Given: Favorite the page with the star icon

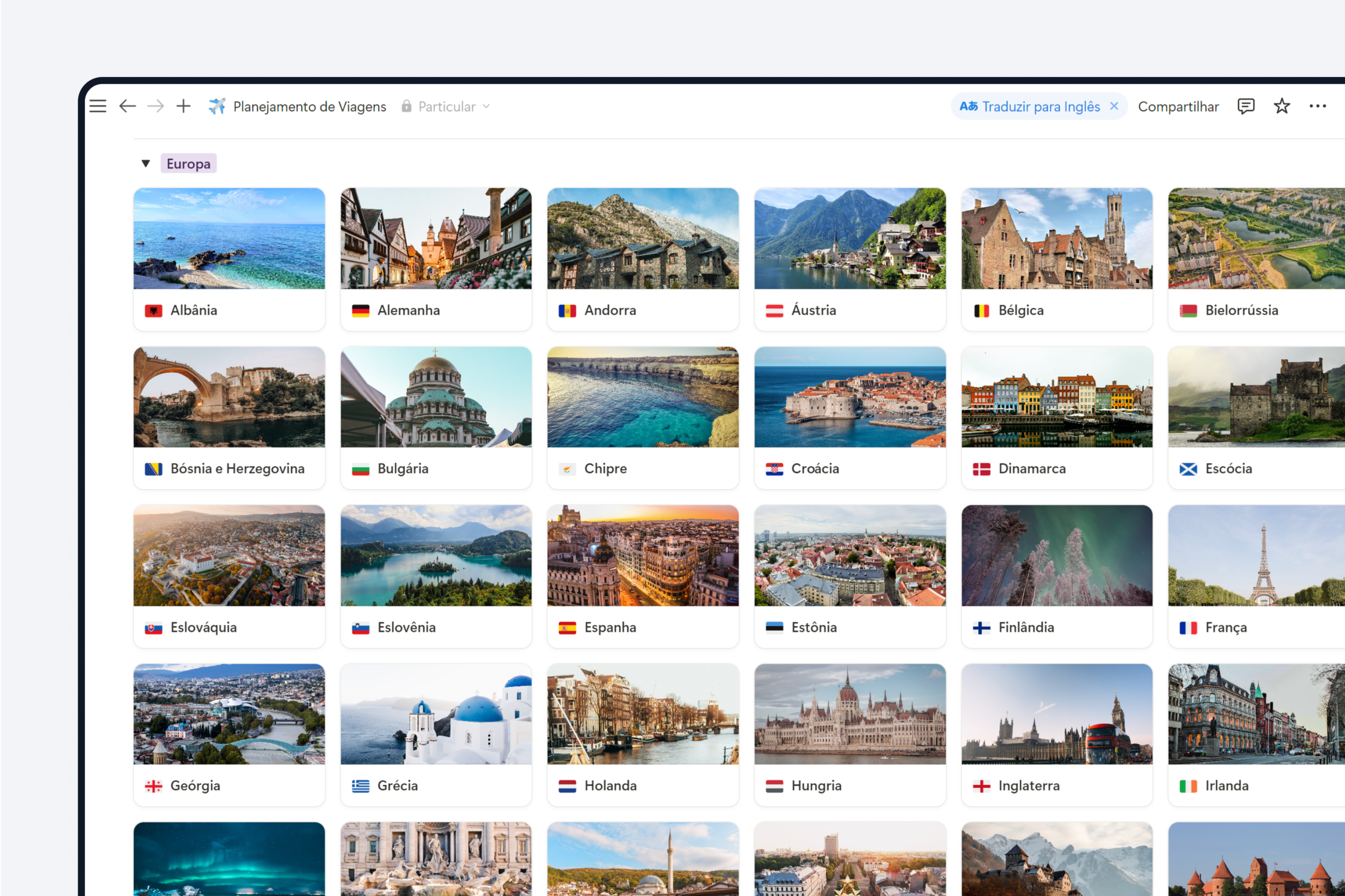Looking at the screenshot, I should pyautogui.click(x=1282, y=106).
